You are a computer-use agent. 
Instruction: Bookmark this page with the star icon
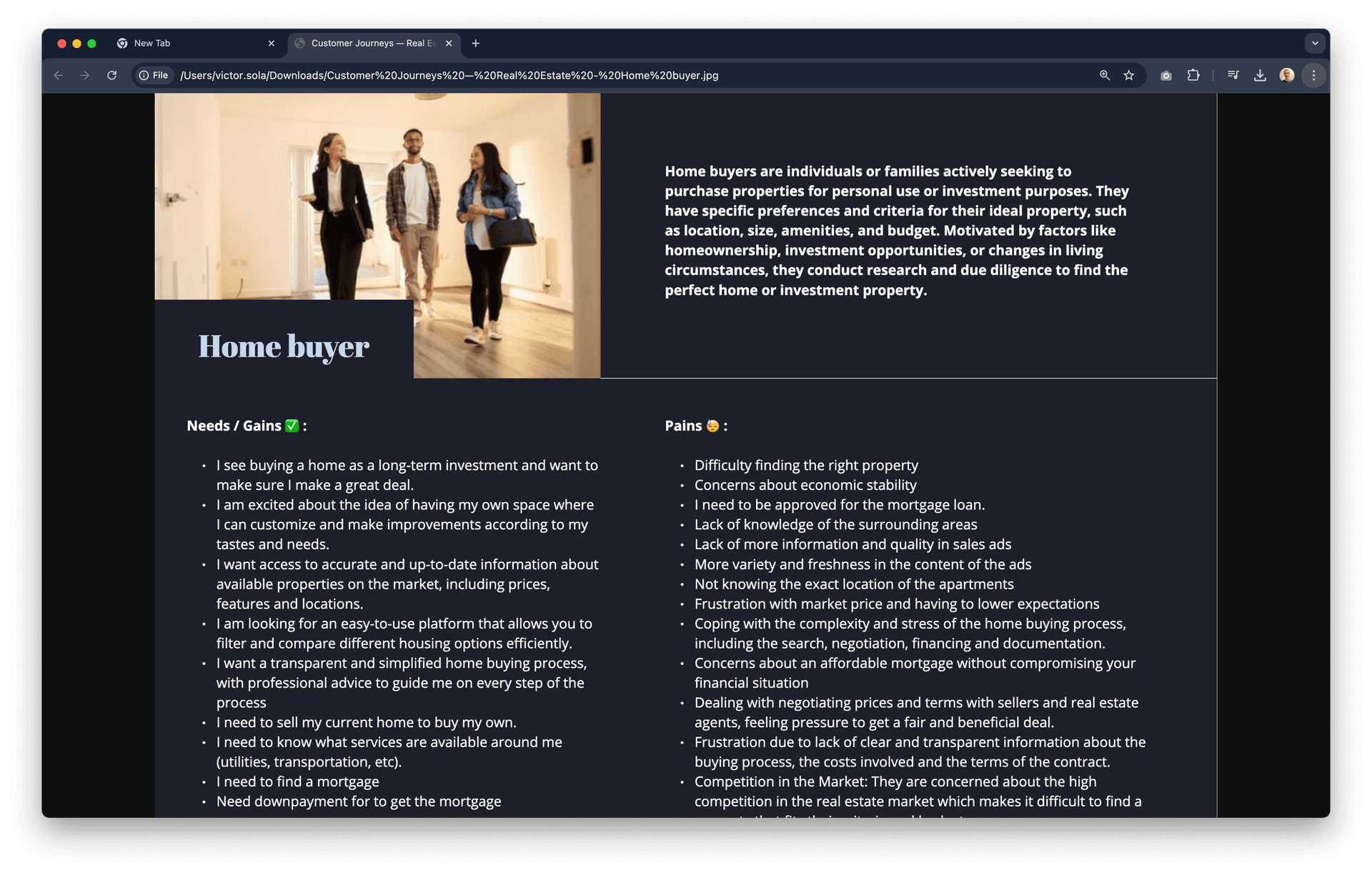[x=1129, y=75]
